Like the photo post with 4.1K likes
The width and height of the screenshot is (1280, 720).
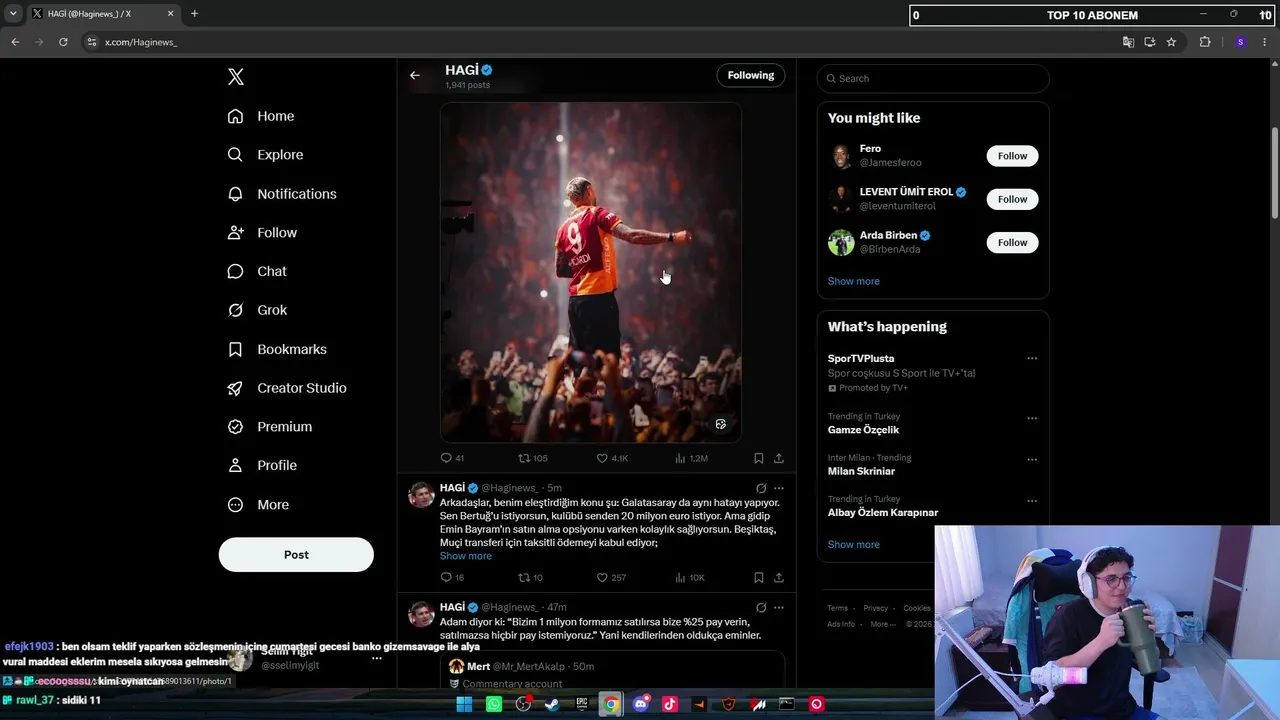[x=612, y=458]
